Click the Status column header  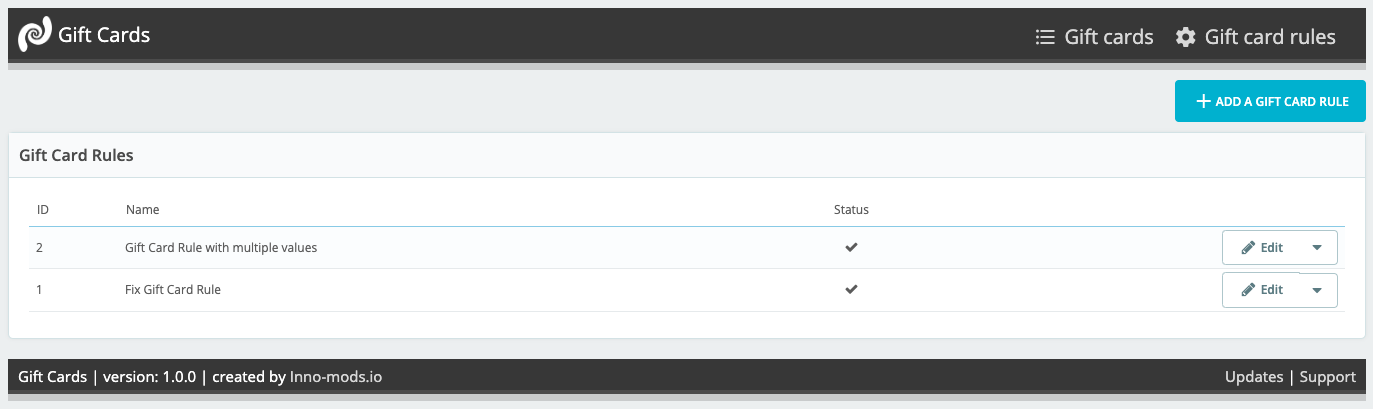[x=851, y=210]
